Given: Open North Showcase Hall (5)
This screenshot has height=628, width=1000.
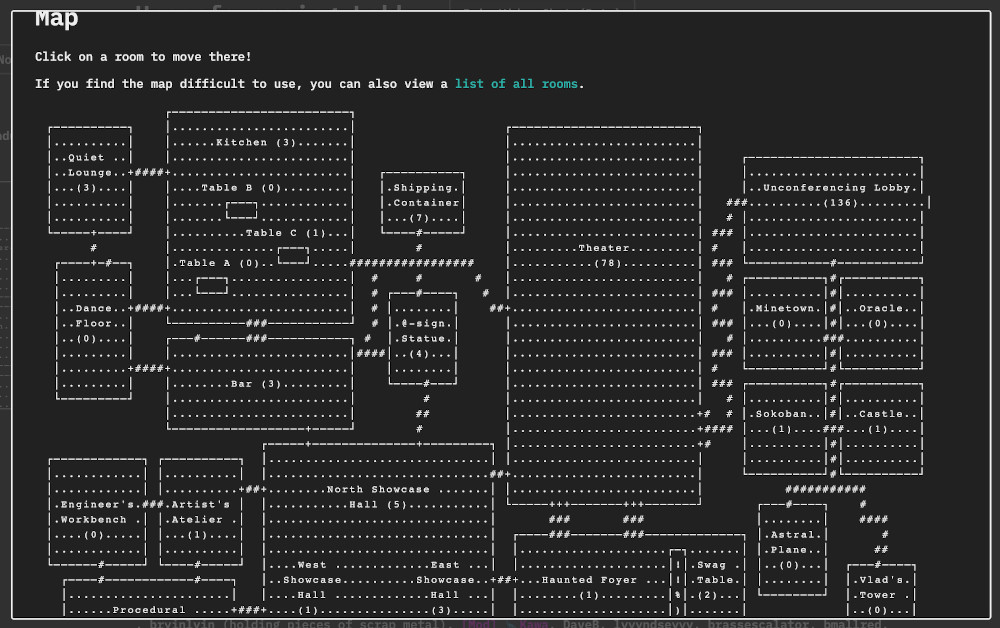Looking at the screenshot, I should click(378, 497).
